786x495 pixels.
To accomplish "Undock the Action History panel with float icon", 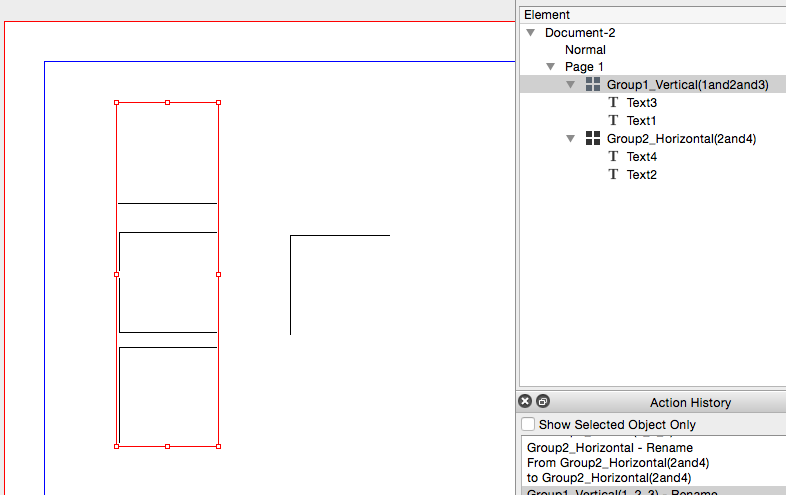I will click(x=543, y=402).
